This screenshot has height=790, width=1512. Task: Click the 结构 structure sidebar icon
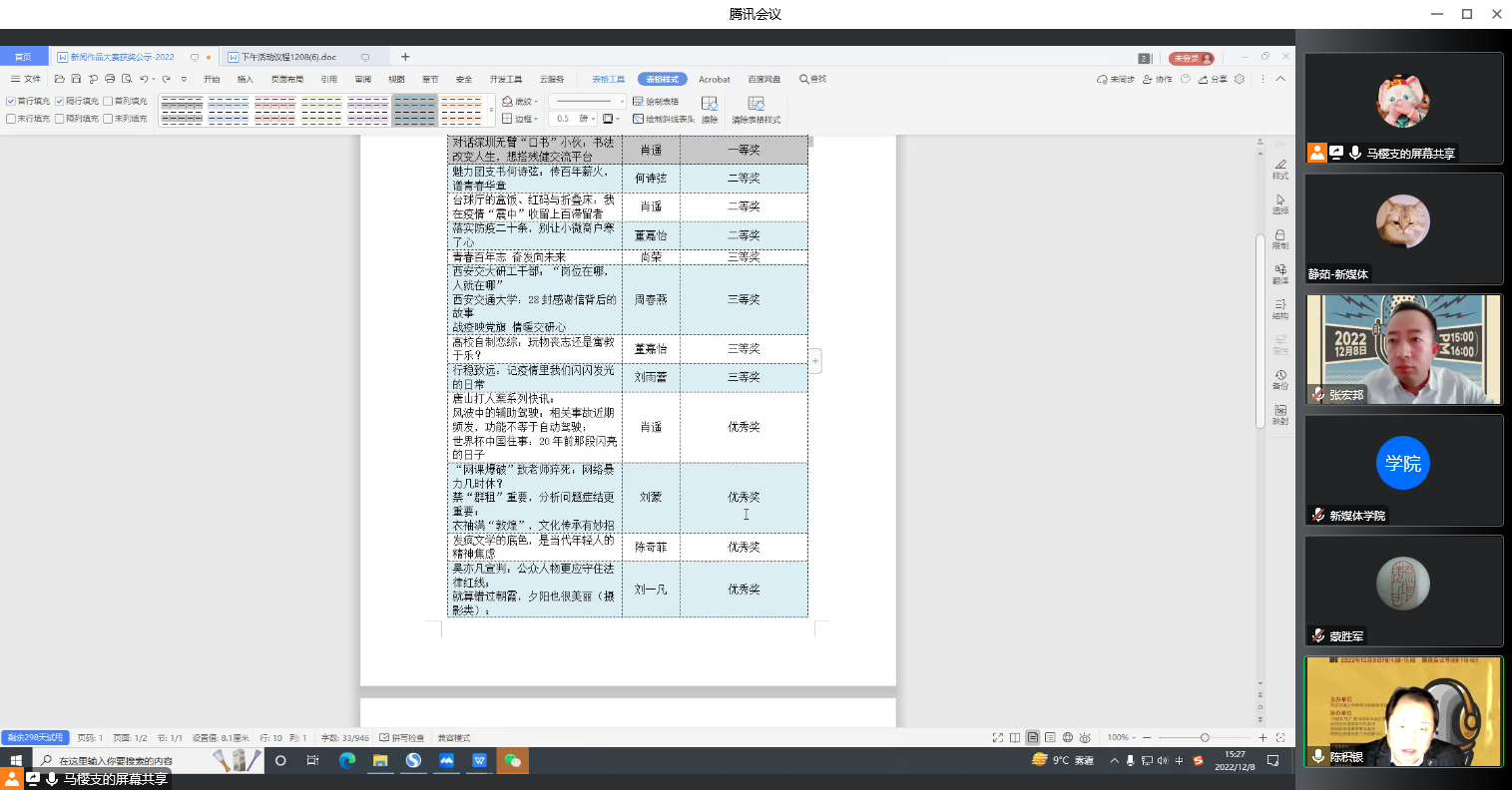[x=1279, y=309]
